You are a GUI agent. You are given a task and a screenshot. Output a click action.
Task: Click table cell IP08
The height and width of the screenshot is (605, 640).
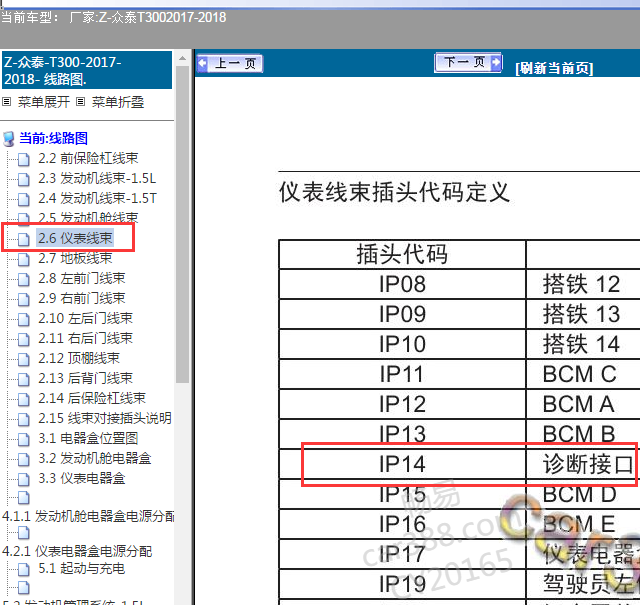pyautogui.click(x=402, y=284)
